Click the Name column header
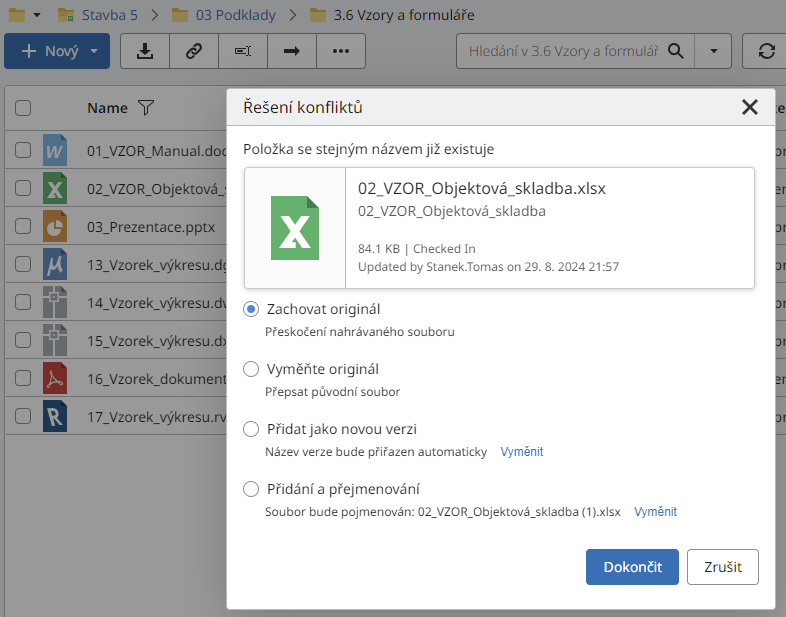 coord(107,108)
